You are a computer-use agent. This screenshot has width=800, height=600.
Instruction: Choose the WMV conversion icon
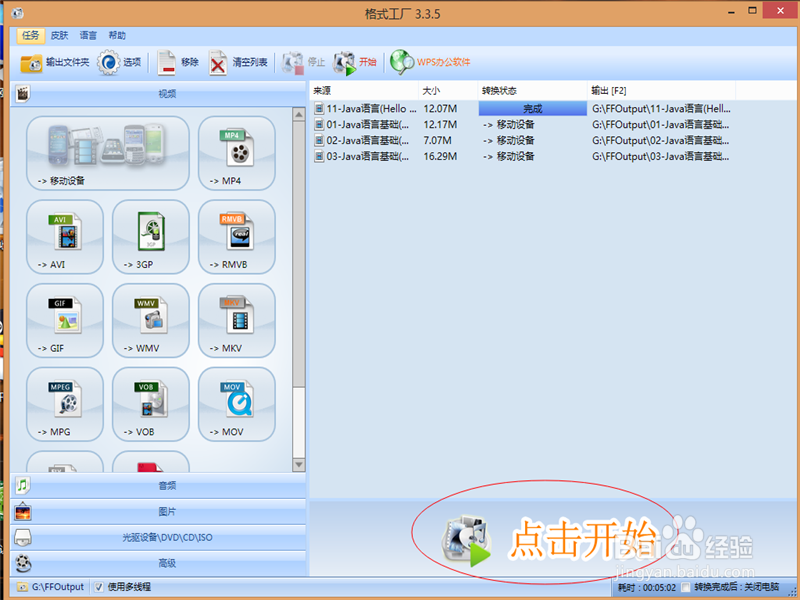point(151,320)
